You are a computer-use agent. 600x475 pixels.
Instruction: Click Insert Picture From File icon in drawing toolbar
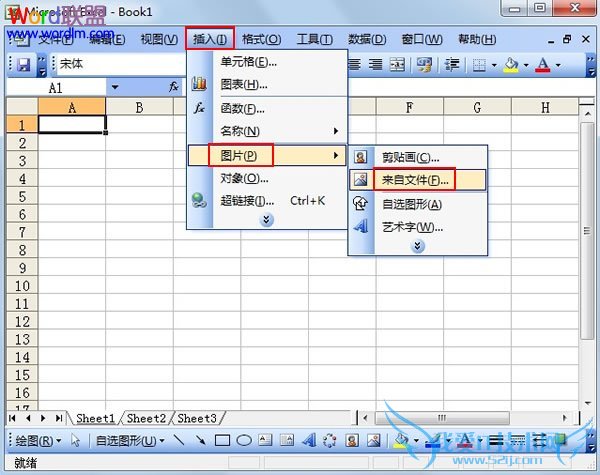[373, 441]
